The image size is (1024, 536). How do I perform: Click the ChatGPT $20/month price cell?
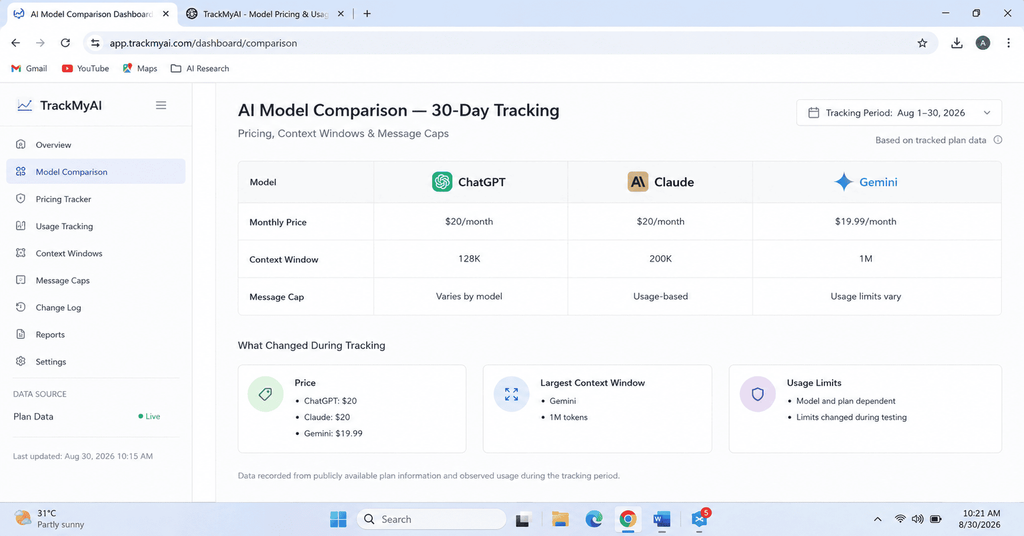pyautogui.click(x=469, y=221)
